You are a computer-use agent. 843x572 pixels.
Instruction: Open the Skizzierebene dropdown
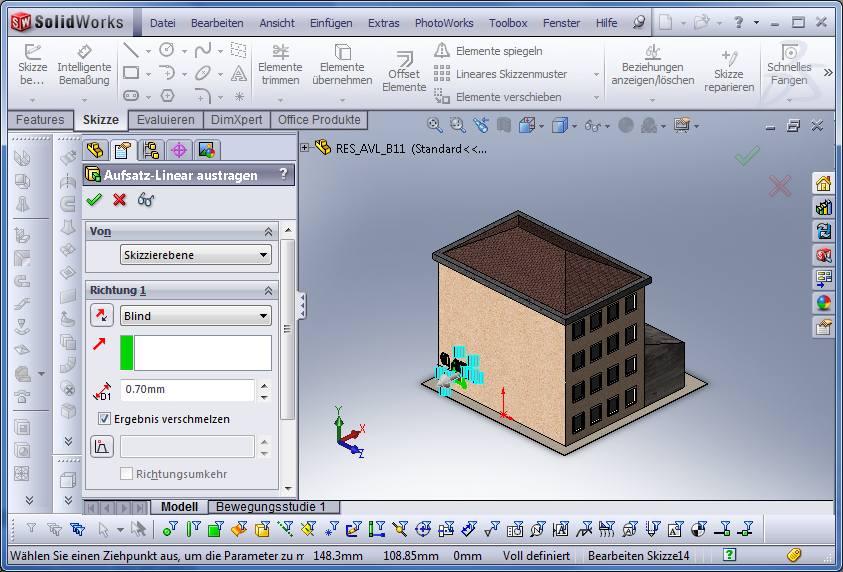pos(195,255)
